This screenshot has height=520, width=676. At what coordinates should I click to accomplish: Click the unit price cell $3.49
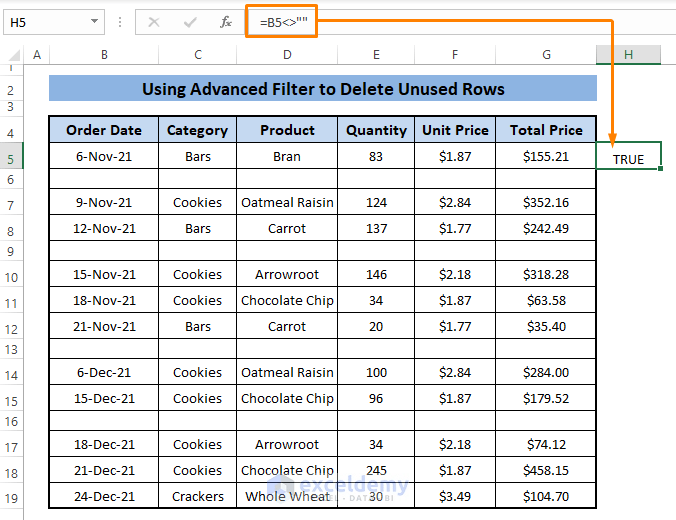pyautogui.click(x=455, y=496)
